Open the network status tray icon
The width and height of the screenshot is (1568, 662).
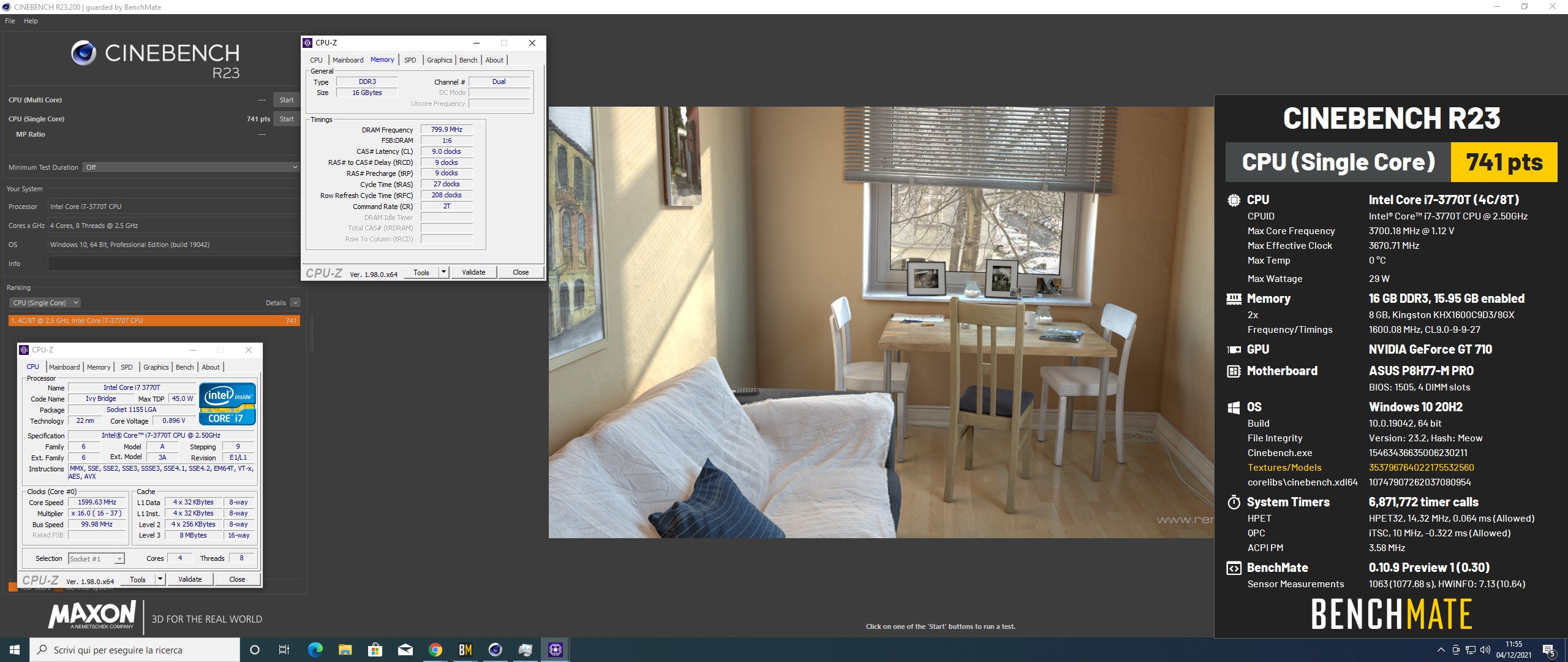1470,650
